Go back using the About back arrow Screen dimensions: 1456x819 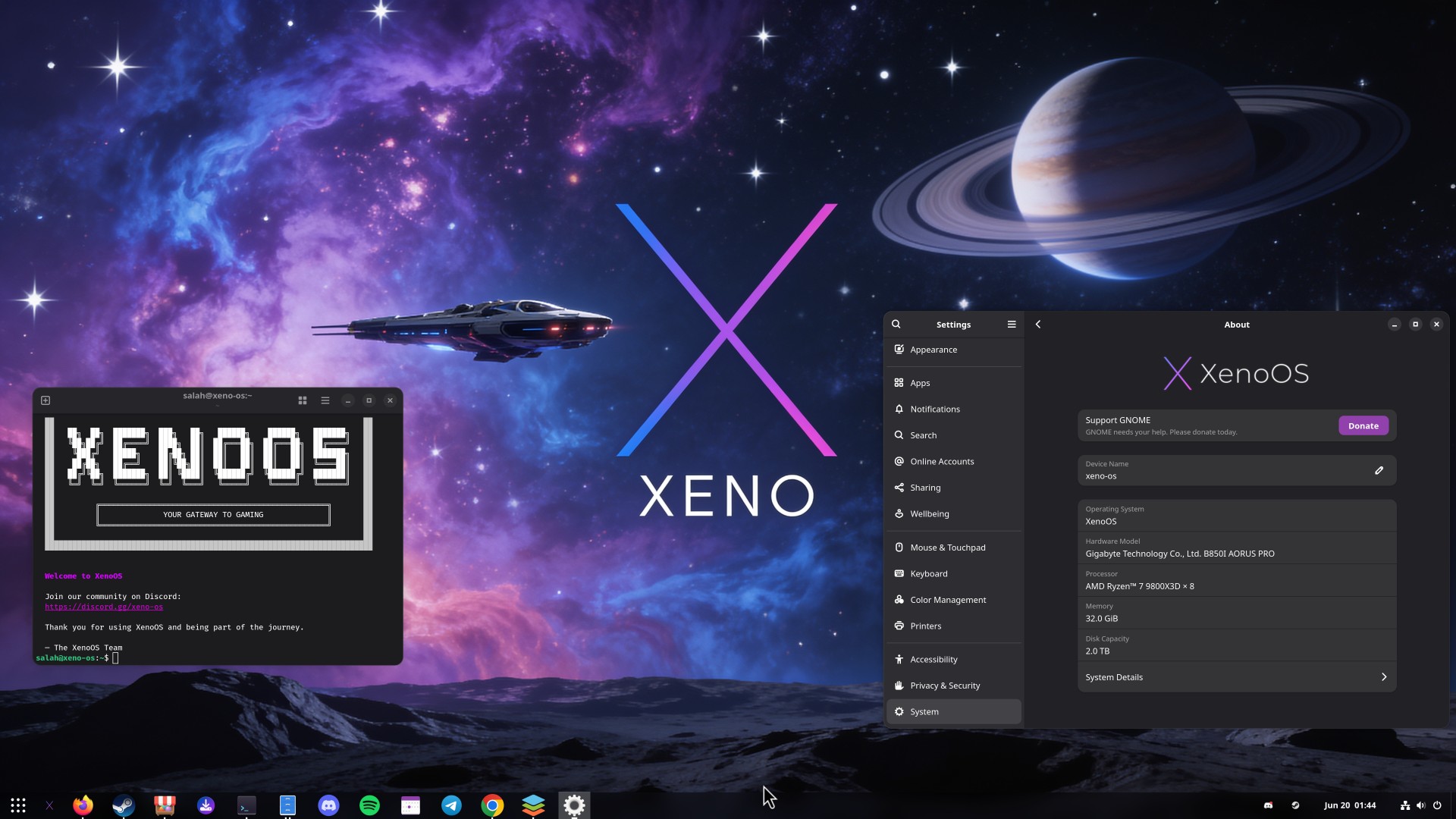click(1038, 324)
